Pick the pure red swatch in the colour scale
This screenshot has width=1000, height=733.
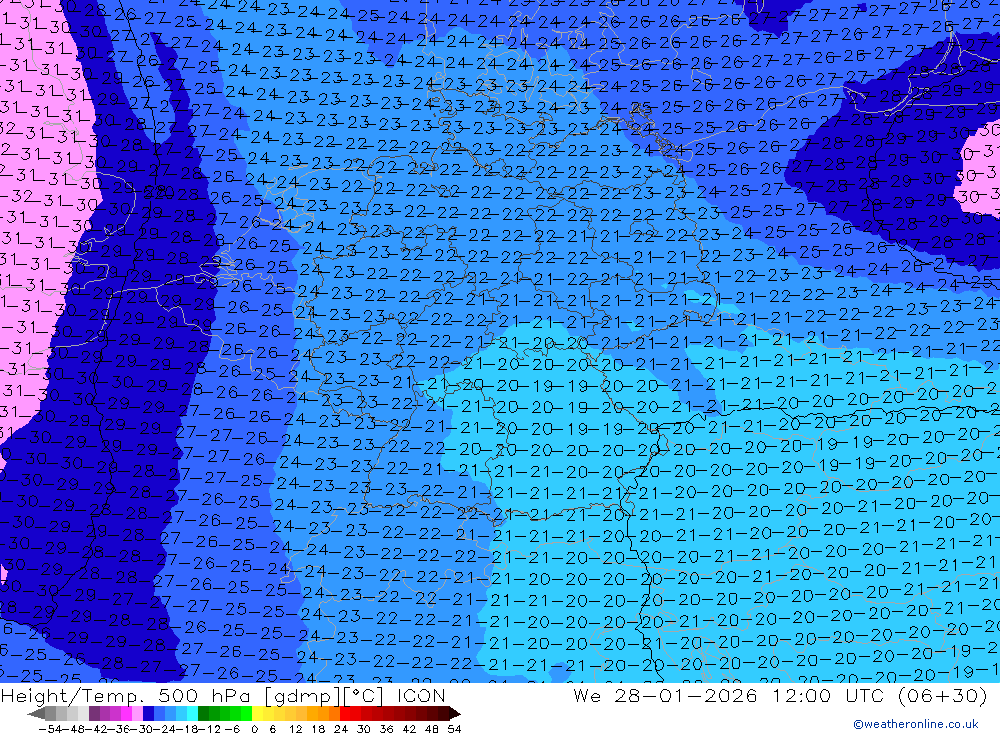pyautogui.click(x=345, y=713)
